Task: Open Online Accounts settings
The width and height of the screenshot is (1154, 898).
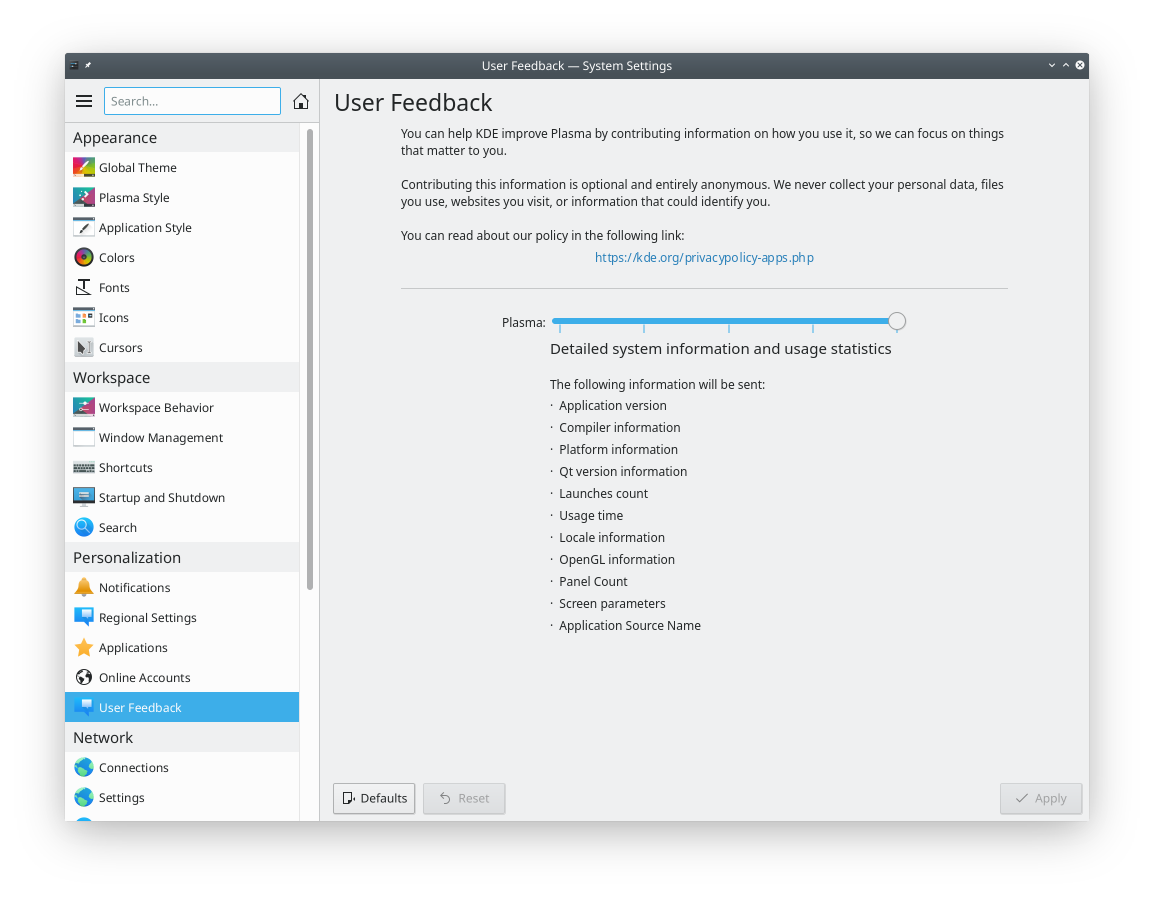Action: 182,677
